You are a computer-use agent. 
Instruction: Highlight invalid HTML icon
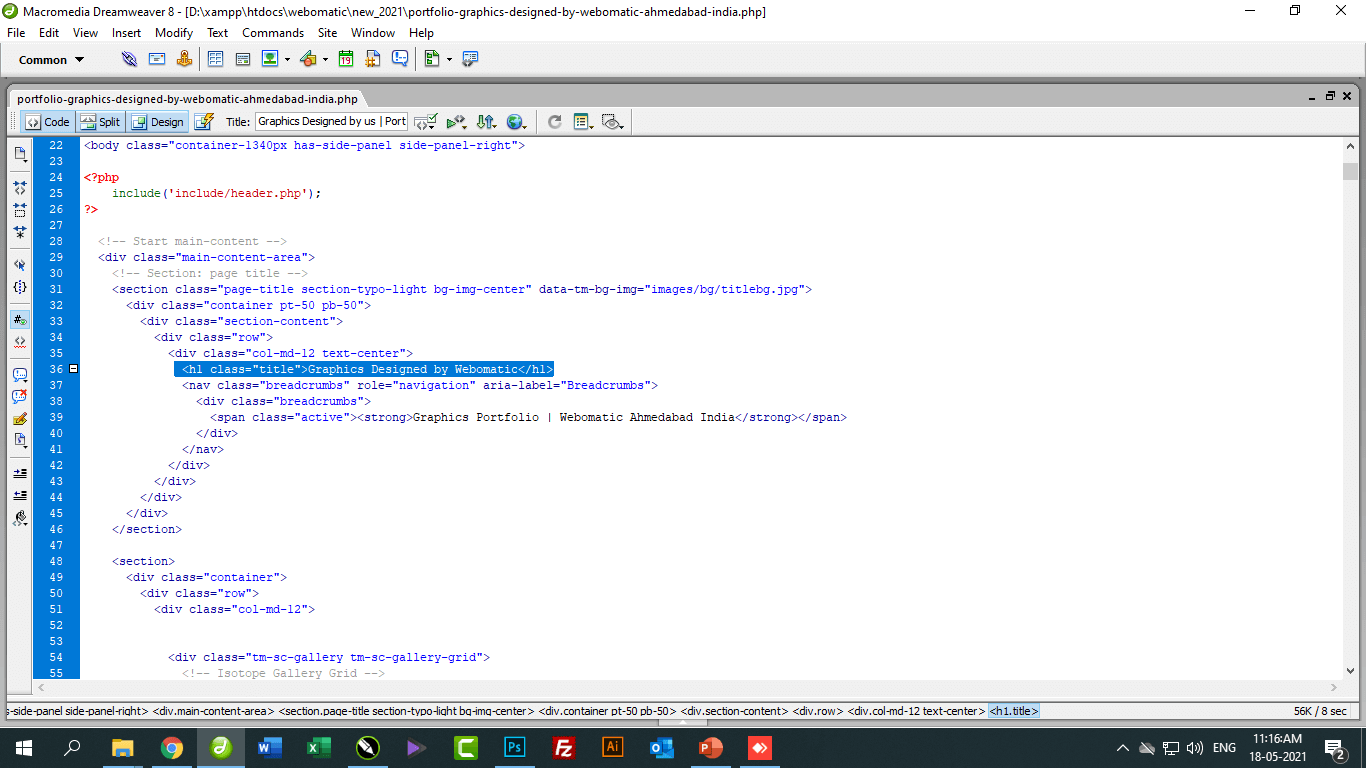tap(20, 342)
